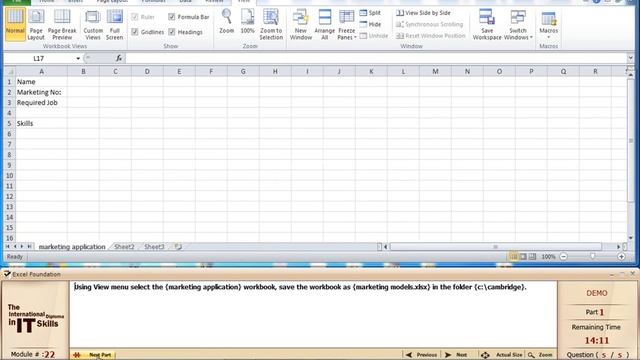Open Custom Views dialog
The height and width of the screenshot is (360, 640).
[93, 24]
